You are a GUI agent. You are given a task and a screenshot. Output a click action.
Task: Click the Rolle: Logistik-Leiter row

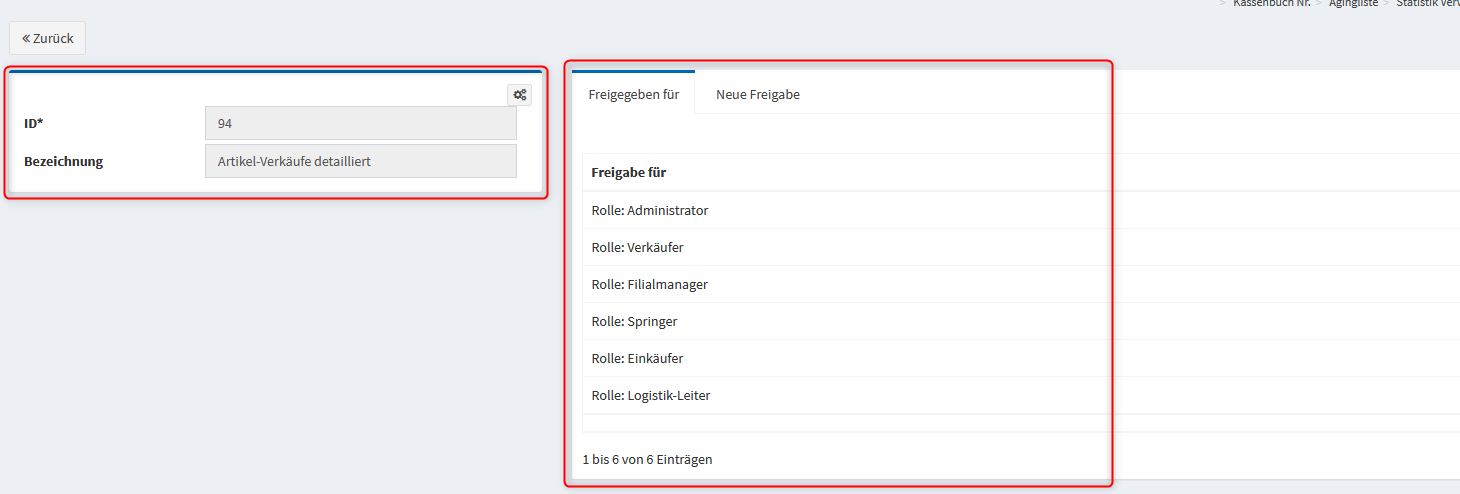[651, 396]
